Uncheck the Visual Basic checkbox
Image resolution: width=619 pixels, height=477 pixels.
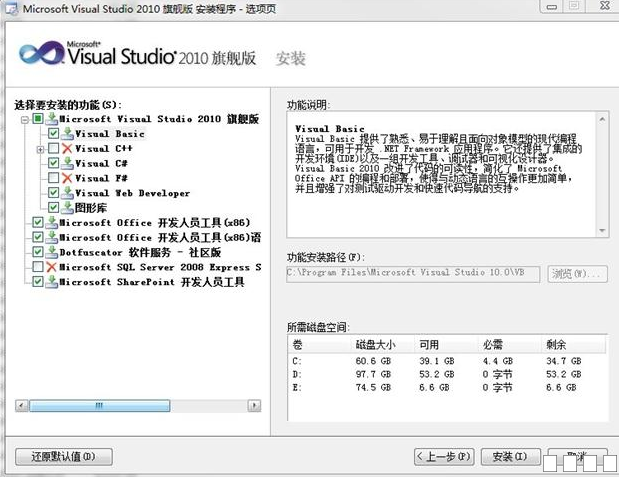click(54, 134)
